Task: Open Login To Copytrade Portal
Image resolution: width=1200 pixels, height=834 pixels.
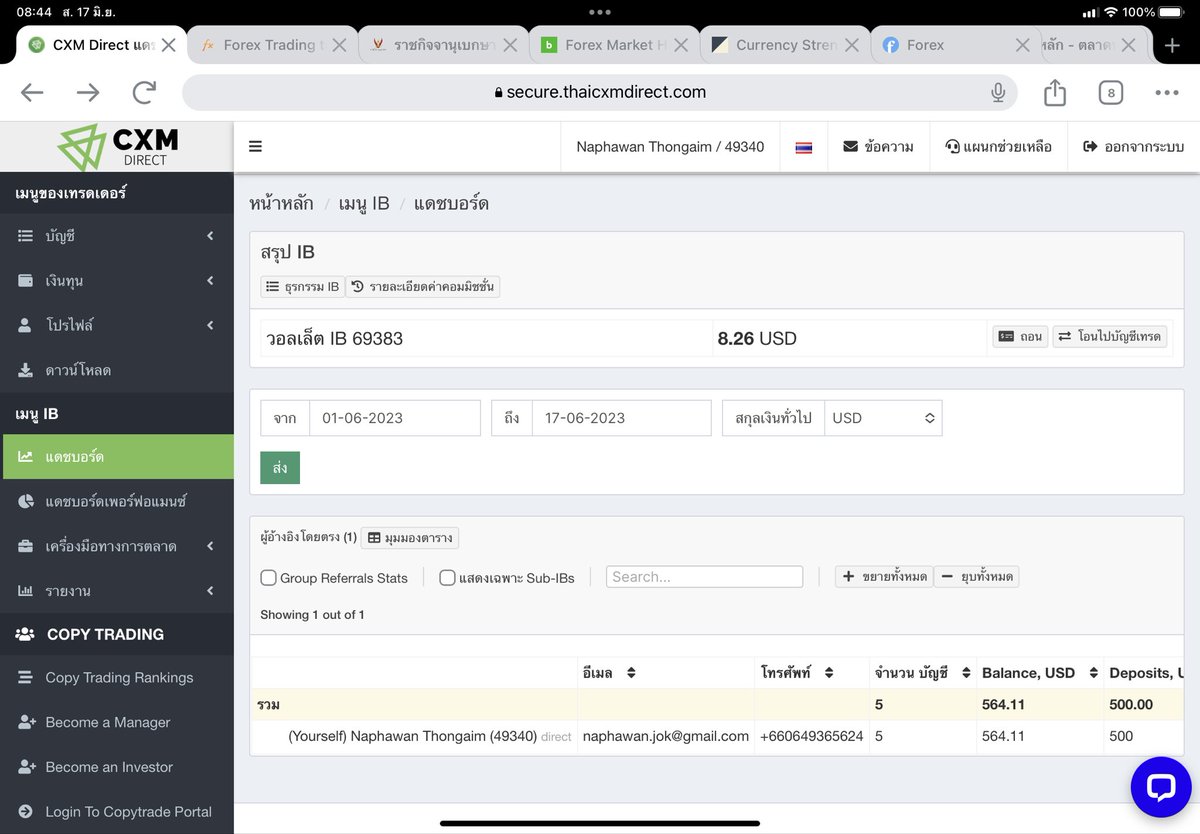Action: (117, 812)
